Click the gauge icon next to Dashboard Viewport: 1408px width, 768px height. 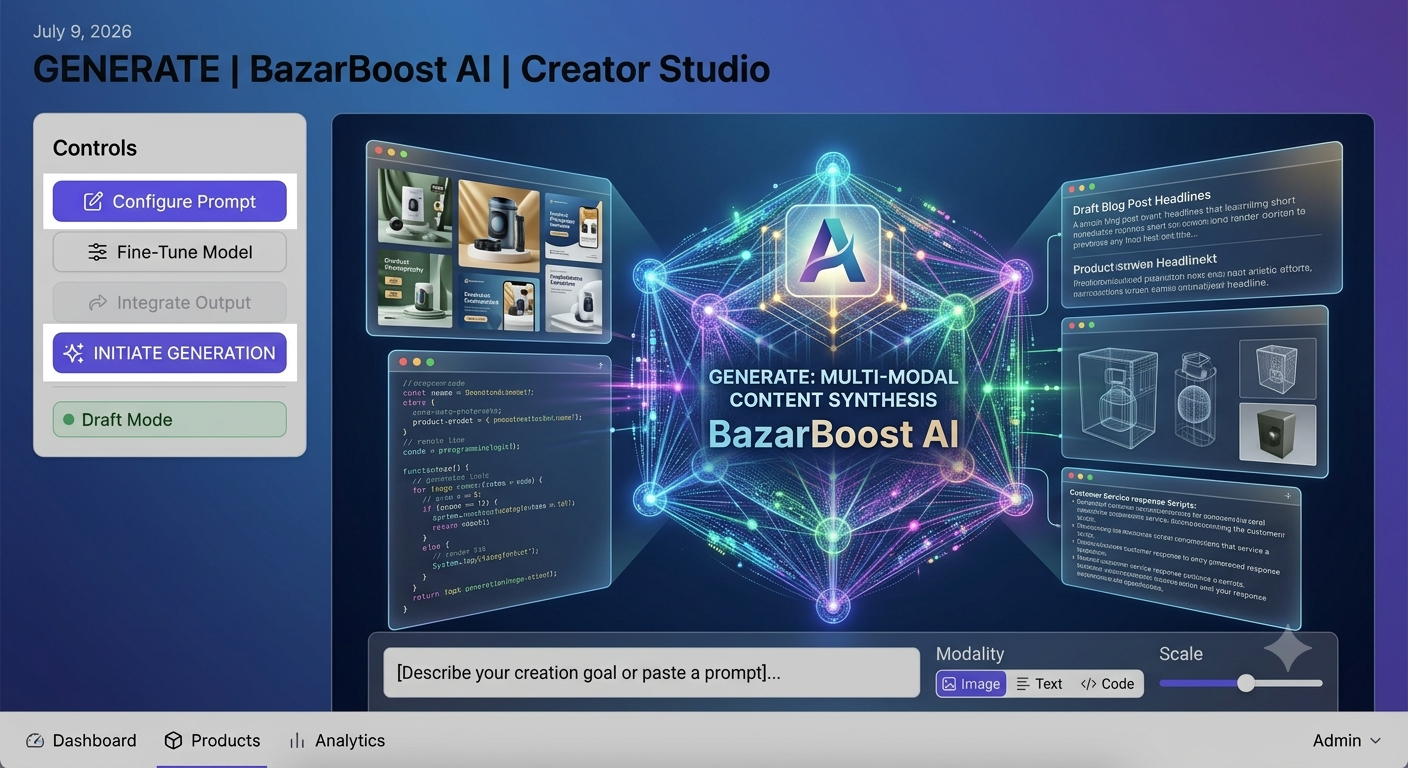point(35,740)
